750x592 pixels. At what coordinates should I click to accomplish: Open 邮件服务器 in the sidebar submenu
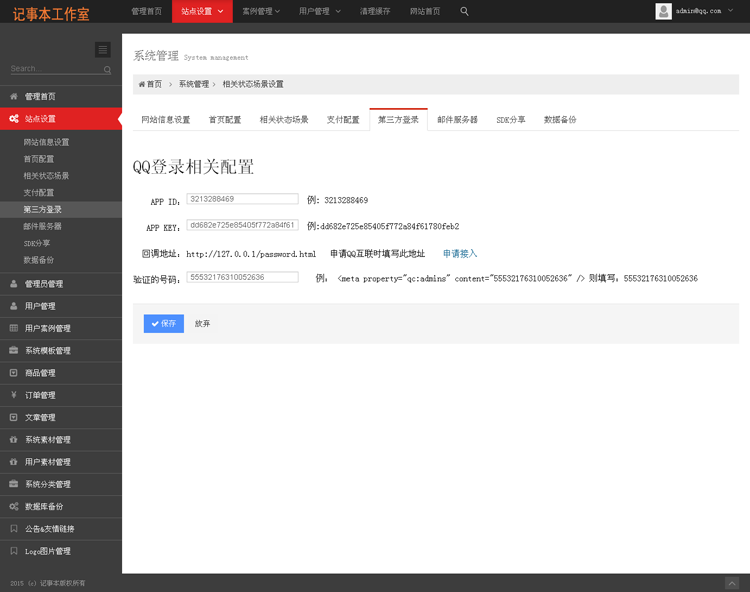(43, 226)
